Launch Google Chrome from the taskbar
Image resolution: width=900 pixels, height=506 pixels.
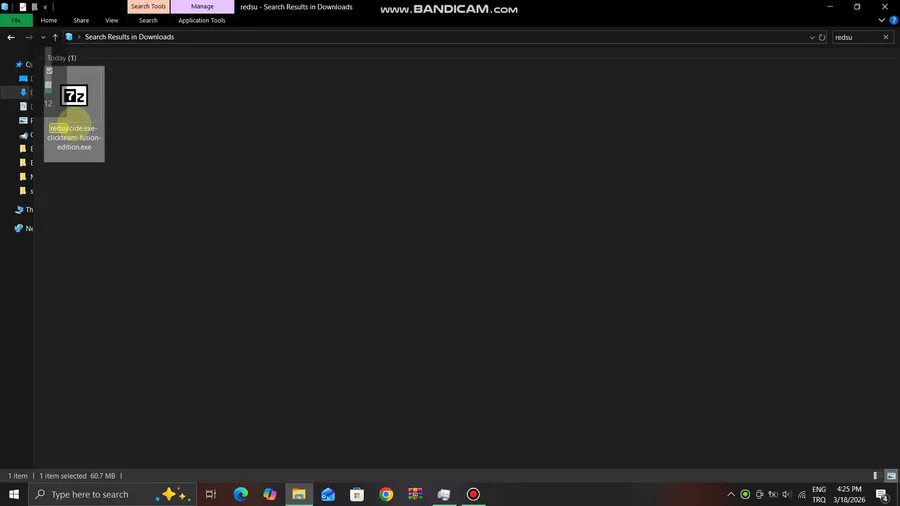[386, 494]
